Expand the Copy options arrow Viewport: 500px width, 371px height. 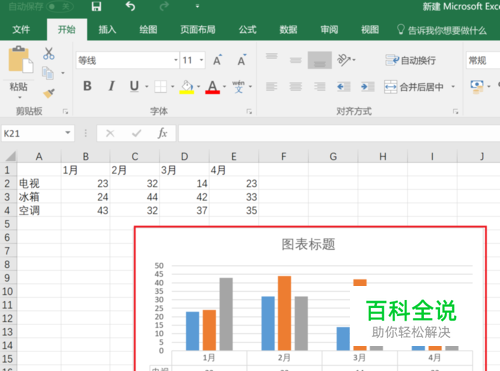coord(63,73)
